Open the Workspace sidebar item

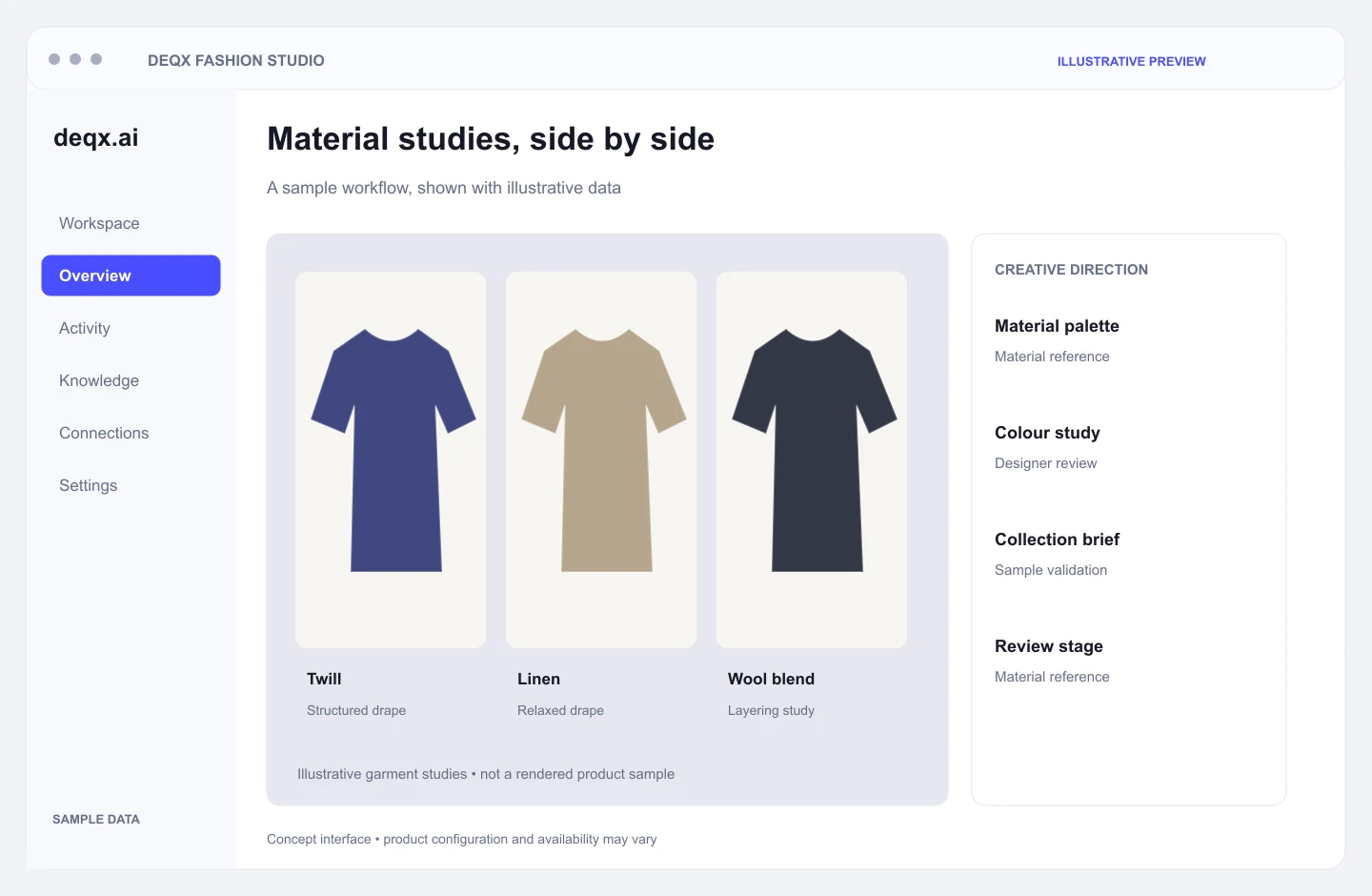tap(99, 223)
